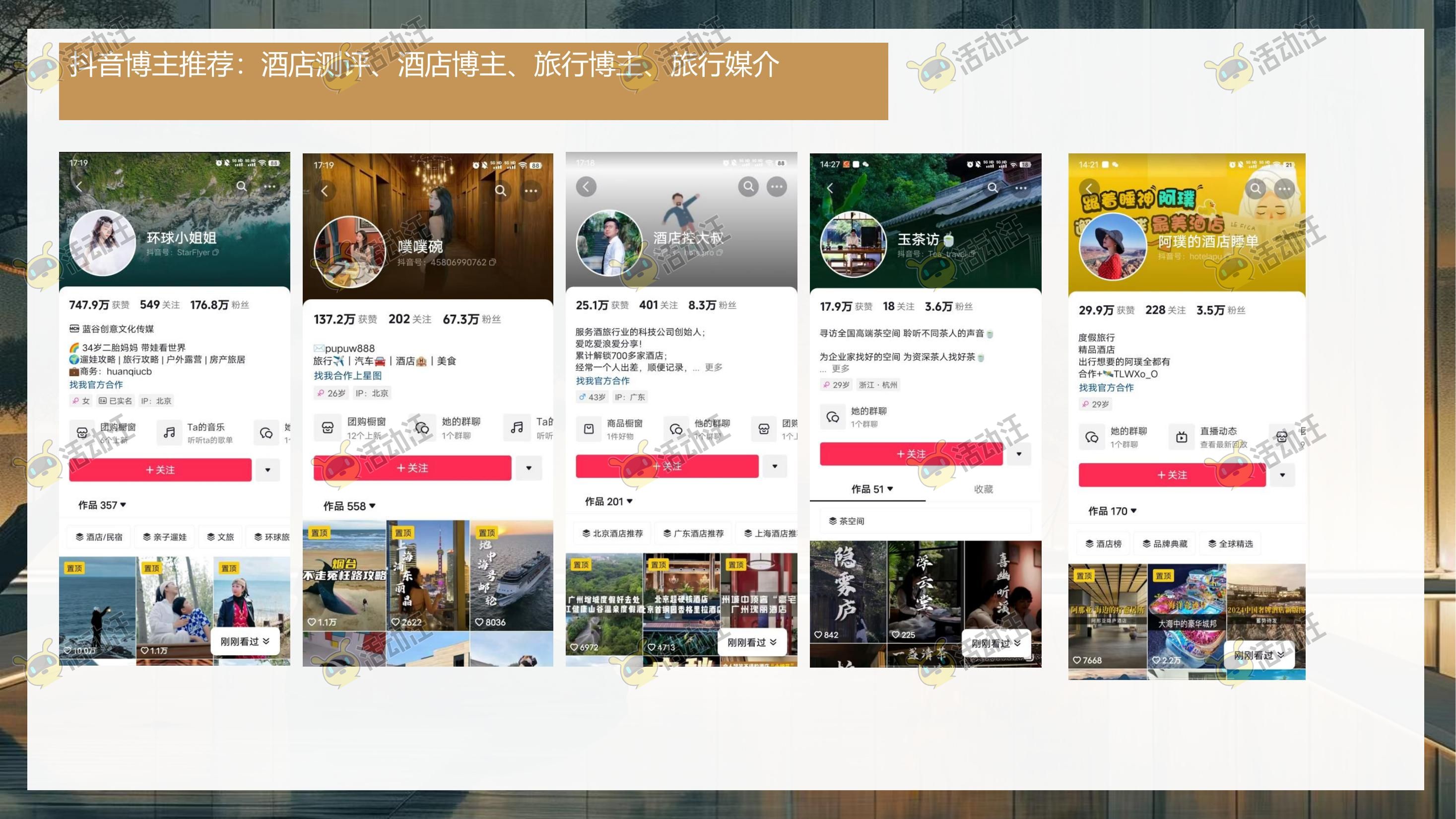Open more options on 酒店控大叔 profile

click(777, 187)
